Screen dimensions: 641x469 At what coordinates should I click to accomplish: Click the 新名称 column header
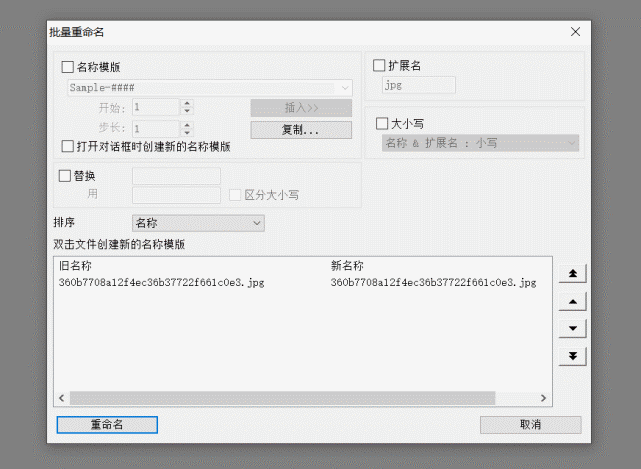347,266
